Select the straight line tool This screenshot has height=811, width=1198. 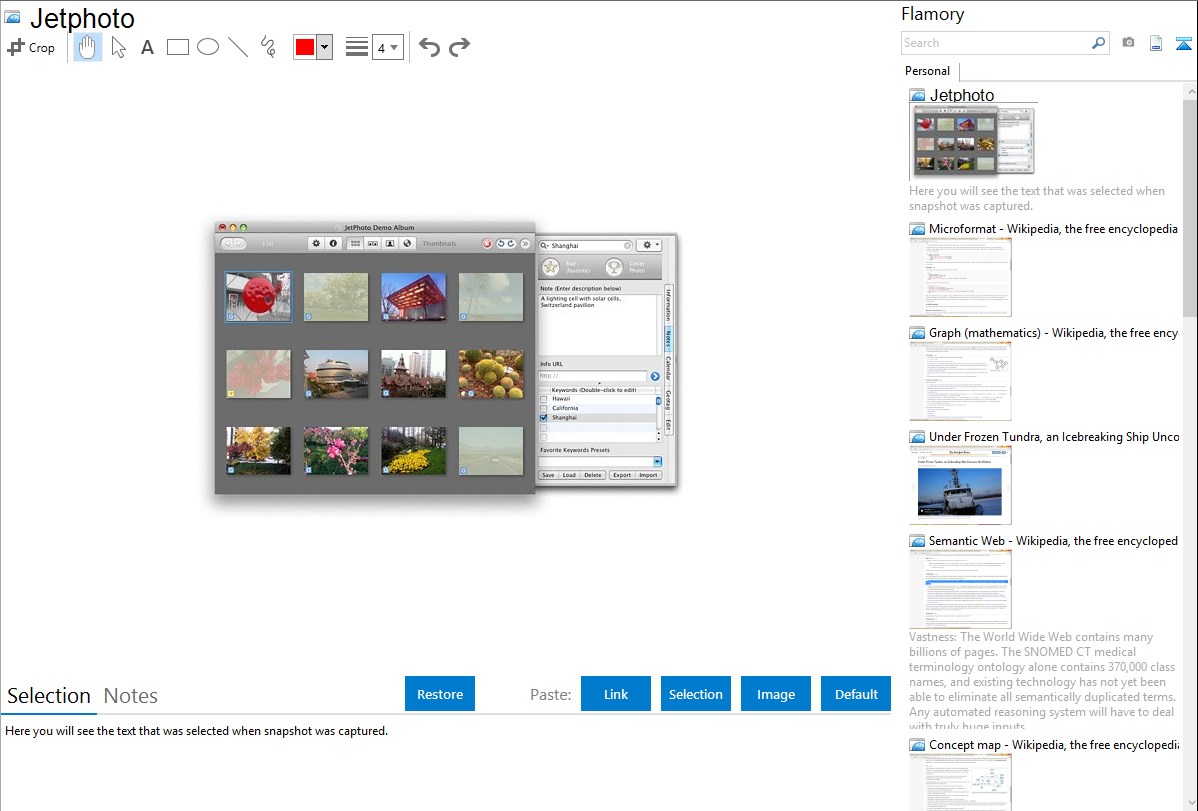pyautogui.click(x=238, y=47)
